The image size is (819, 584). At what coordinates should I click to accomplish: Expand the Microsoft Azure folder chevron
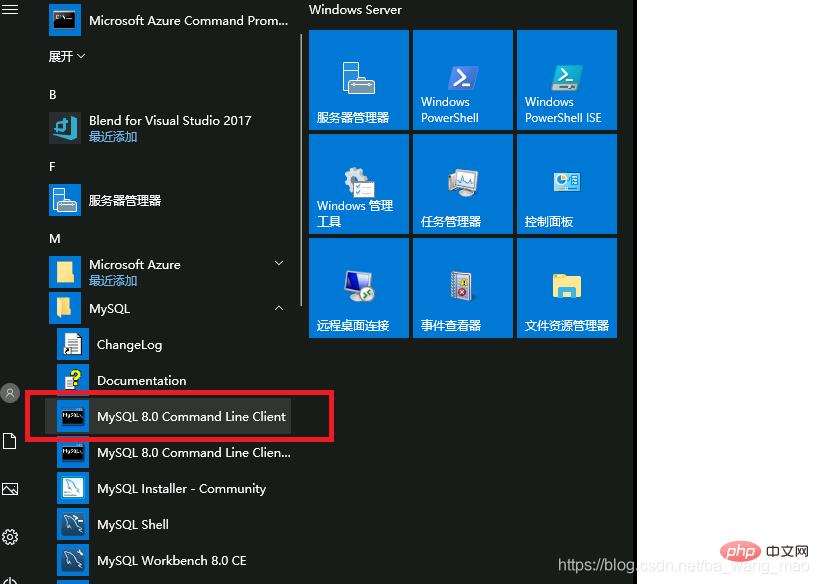point(279,263)
